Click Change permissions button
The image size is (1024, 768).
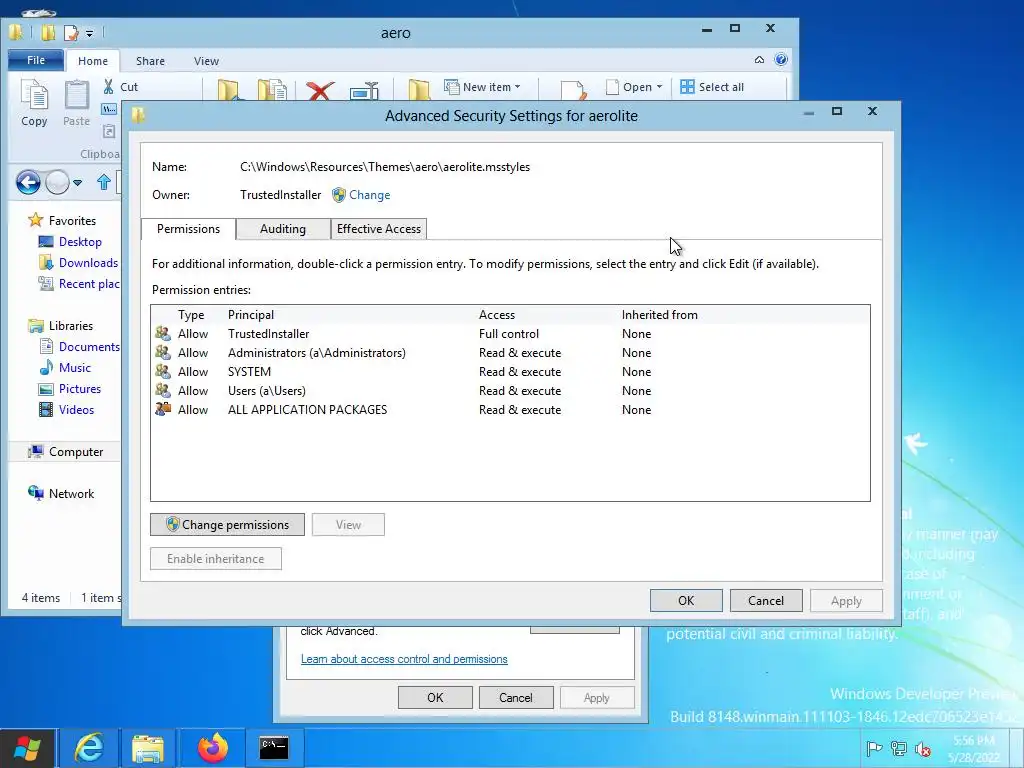(x=227, y=524)
